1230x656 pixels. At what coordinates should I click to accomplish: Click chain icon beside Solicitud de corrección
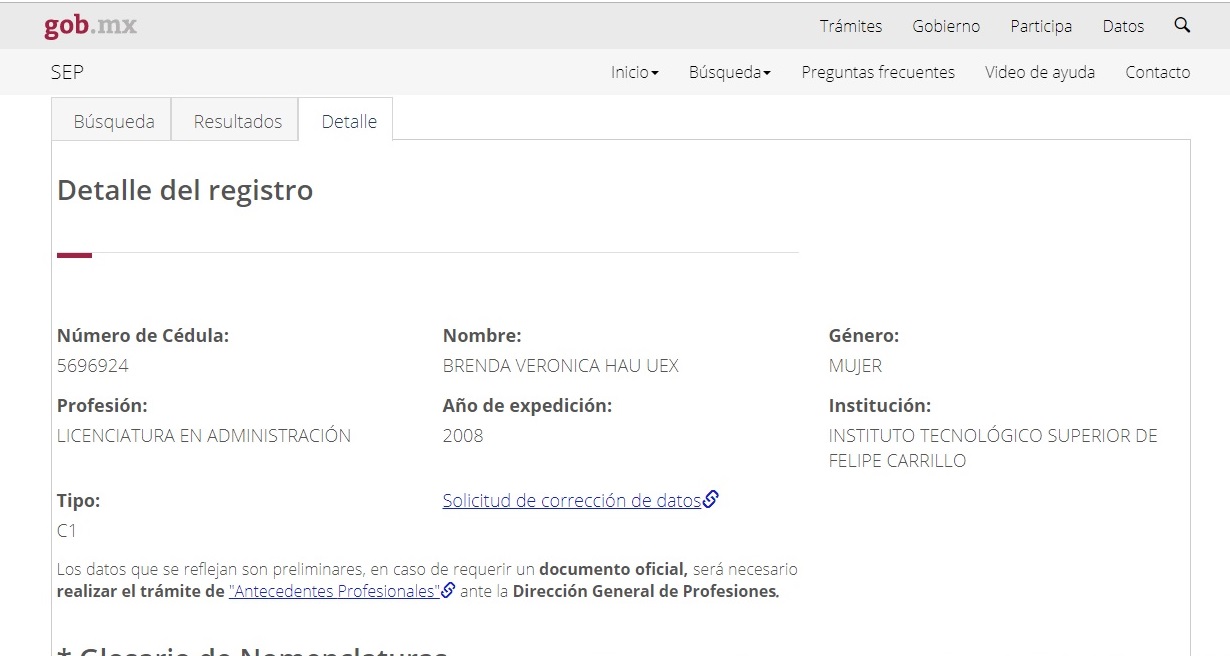point(711,500)
